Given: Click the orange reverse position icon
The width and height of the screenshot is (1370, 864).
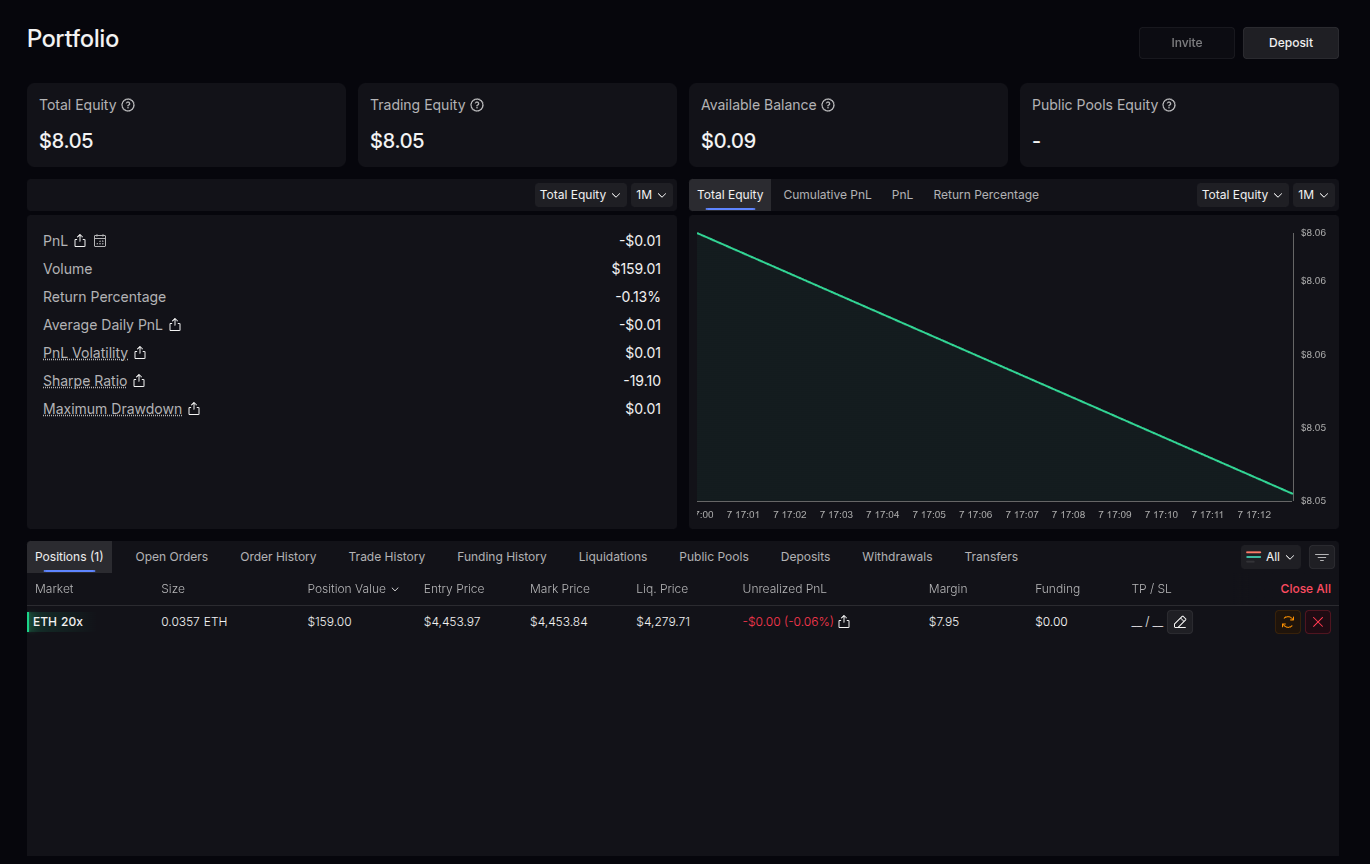Looking at the screenshot, I should click(x=1288, y=622).
